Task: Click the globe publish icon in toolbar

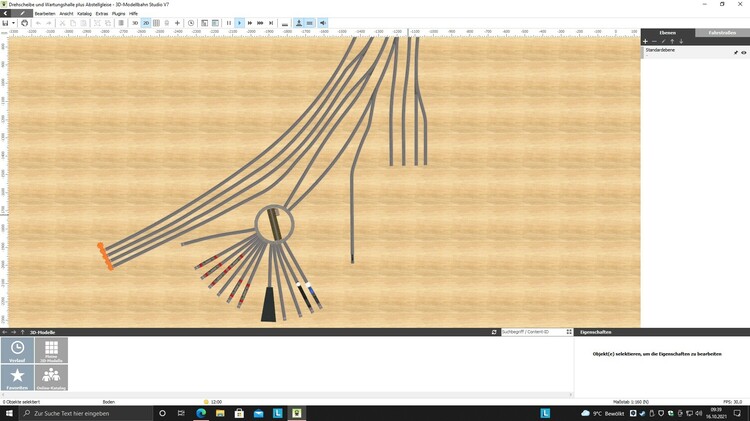Action: pyautogui.click(x=24, y=23)
